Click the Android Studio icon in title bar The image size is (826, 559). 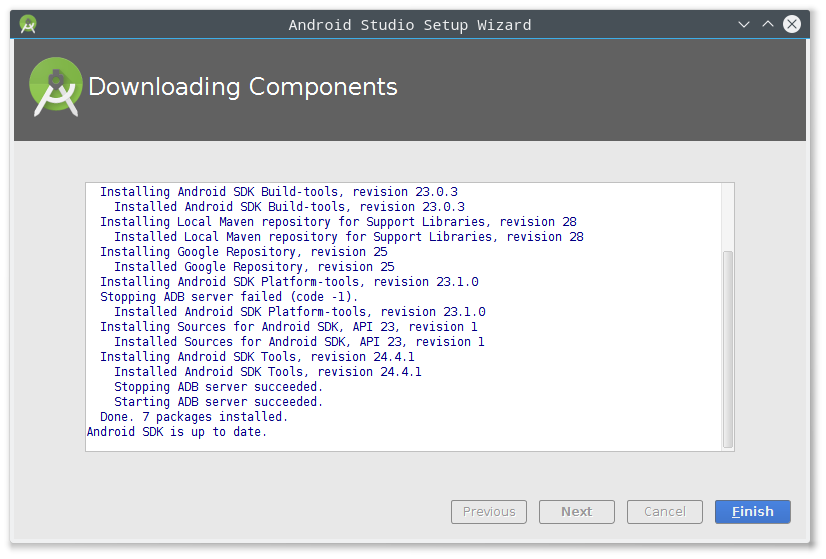tap(27, 24)
